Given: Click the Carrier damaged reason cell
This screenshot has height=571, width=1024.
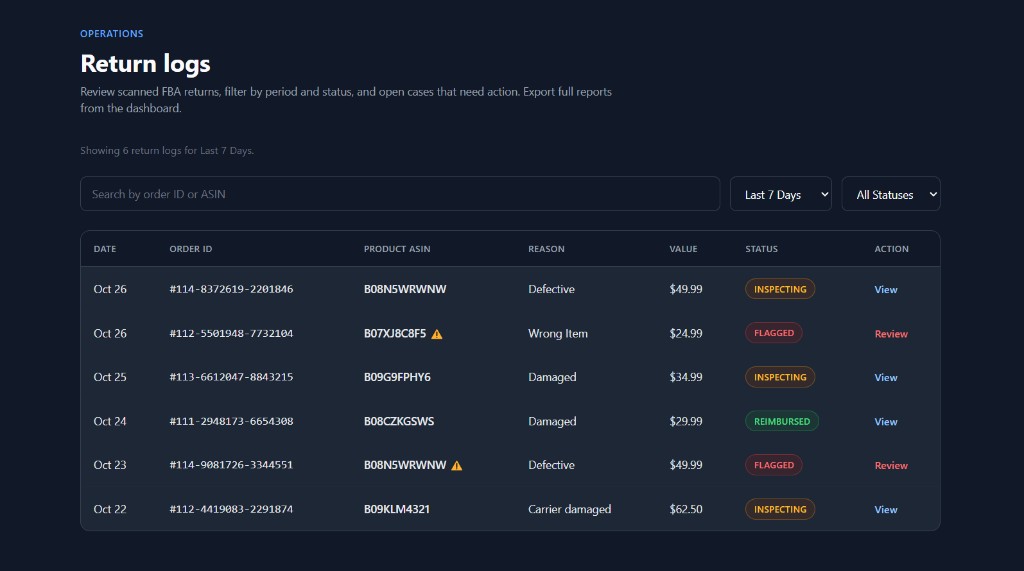Looking at the screenshot, I should coord(569,509).
